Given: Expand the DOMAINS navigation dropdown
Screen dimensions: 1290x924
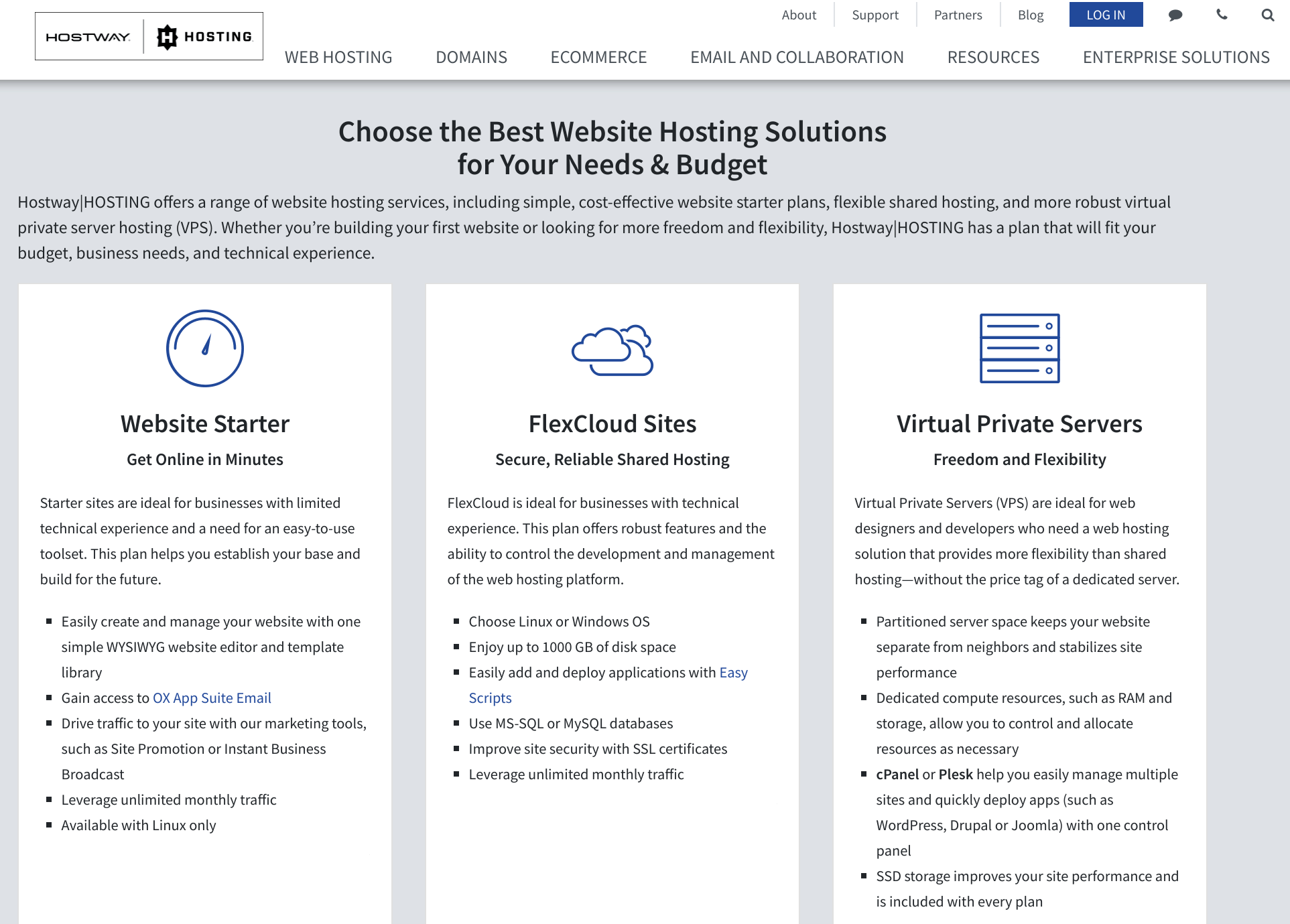Looking at the screenshot, I should coord(472,57).
